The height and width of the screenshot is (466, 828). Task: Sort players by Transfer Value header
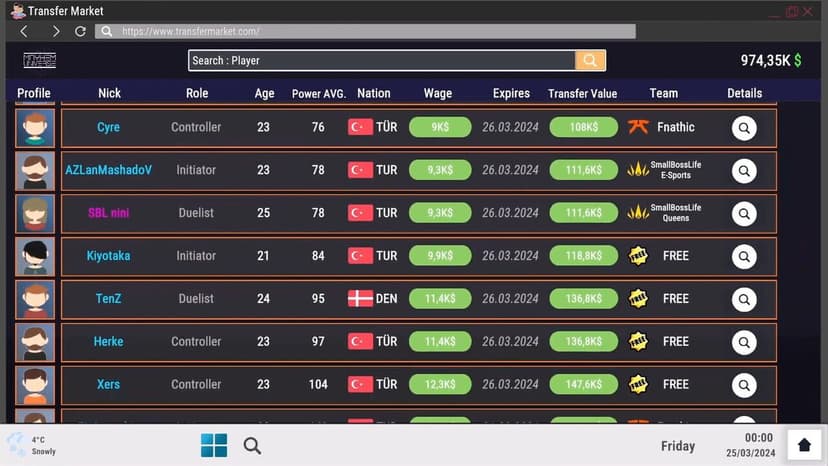[582, 94]
